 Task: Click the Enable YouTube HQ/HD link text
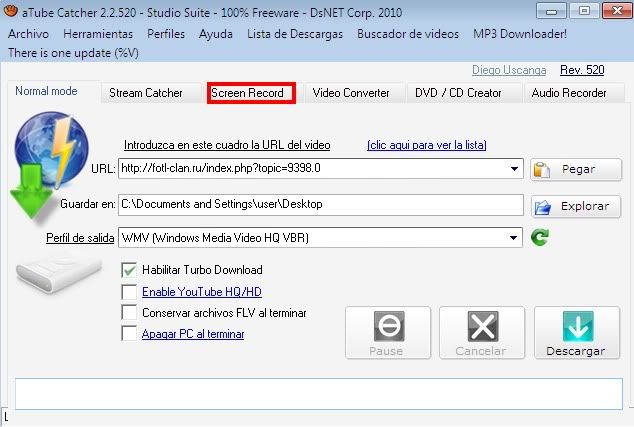(202, 292)
